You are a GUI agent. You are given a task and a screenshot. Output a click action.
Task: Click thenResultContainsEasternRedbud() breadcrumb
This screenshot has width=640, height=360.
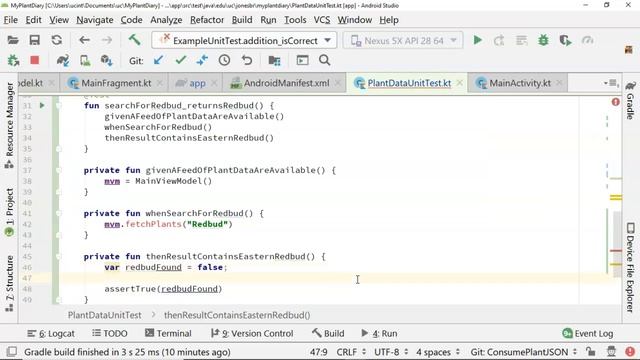point(237,315)
